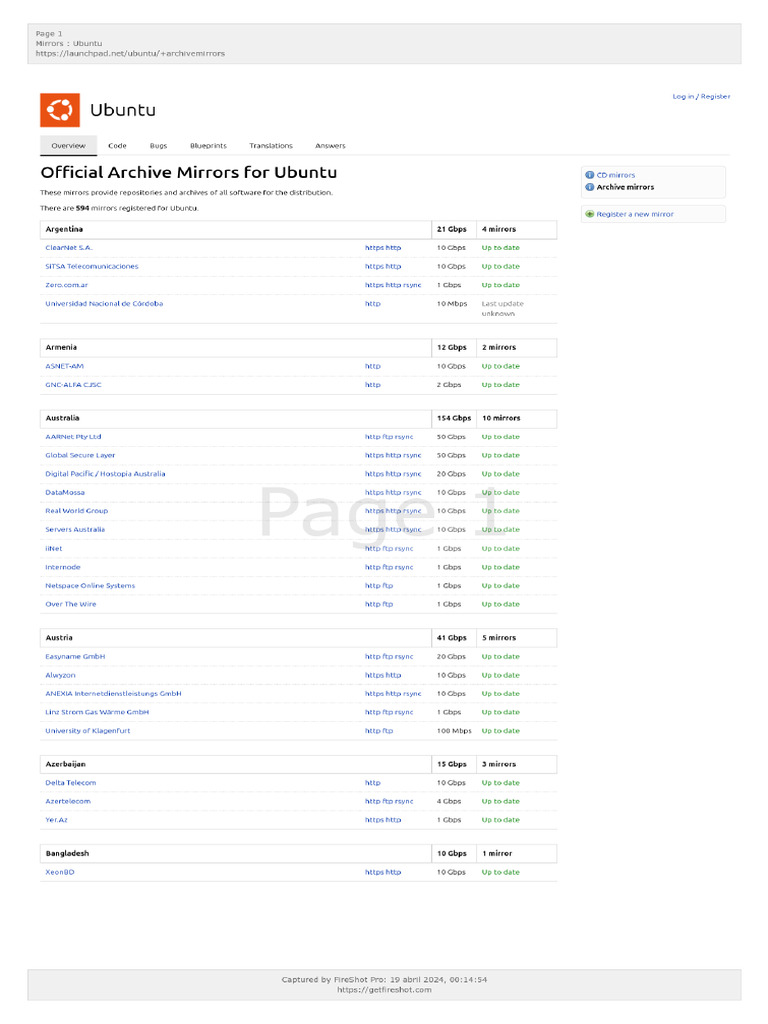Viewport: 768px width, 1024px height.
Task: Open the Easyname GmbH mirror
Action: click(x=75, y=656)
